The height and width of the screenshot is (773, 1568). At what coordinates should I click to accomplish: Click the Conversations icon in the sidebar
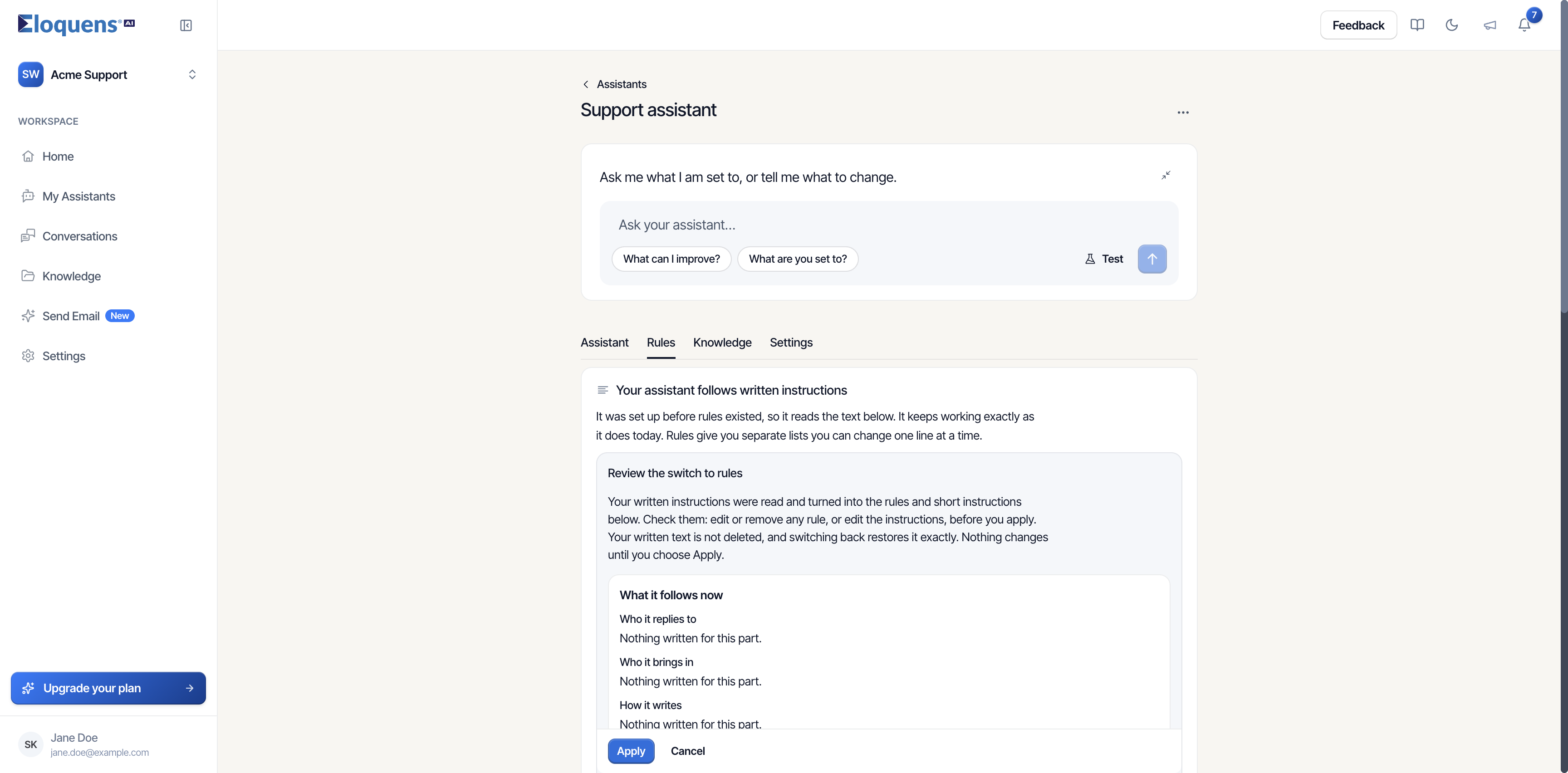[28, 236]
